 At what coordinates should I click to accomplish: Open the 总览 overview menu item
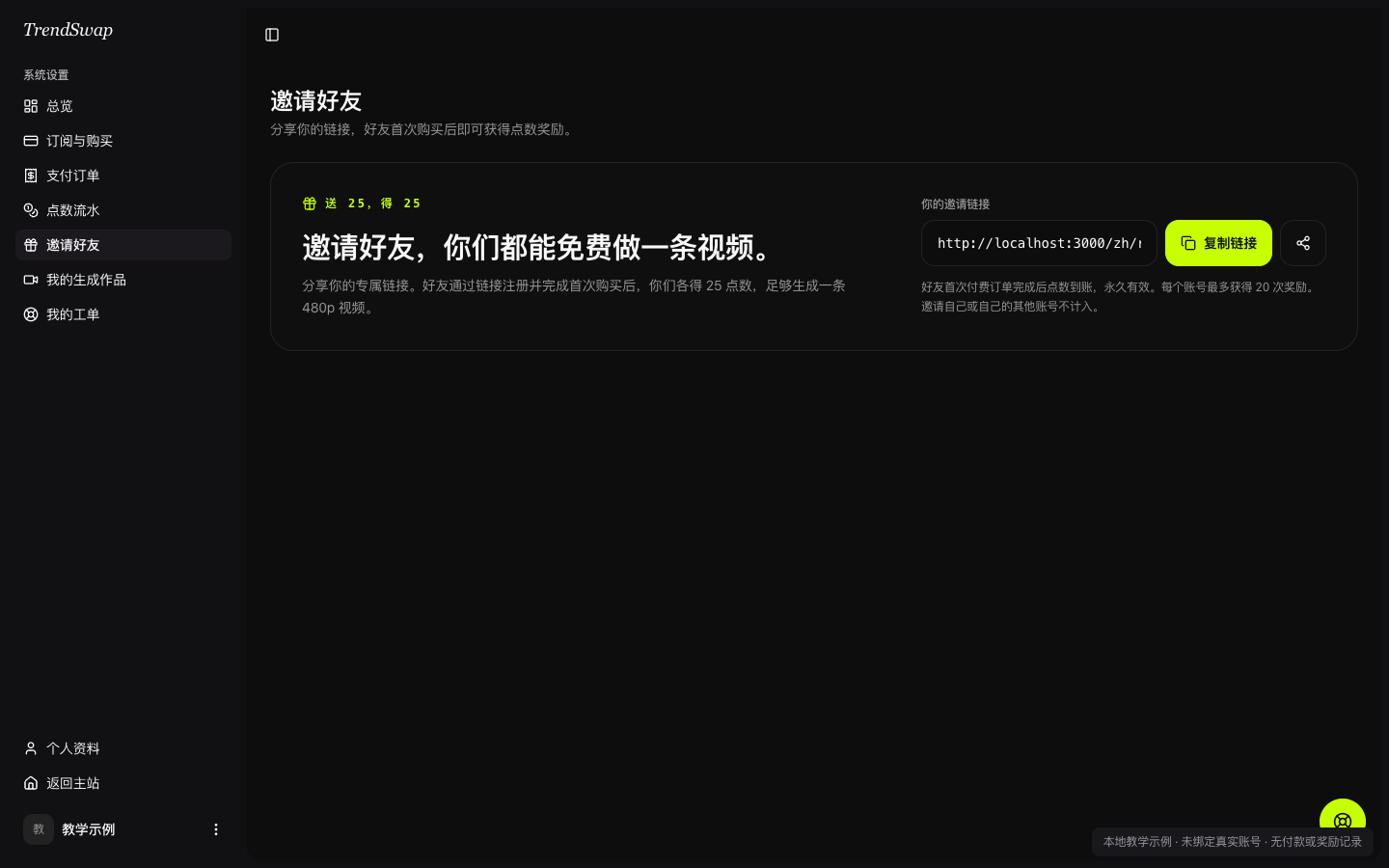coord(123,106)
